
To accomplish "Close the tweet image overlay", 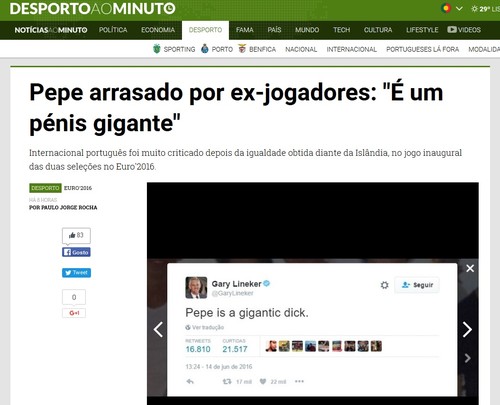I will coord(470,268).
